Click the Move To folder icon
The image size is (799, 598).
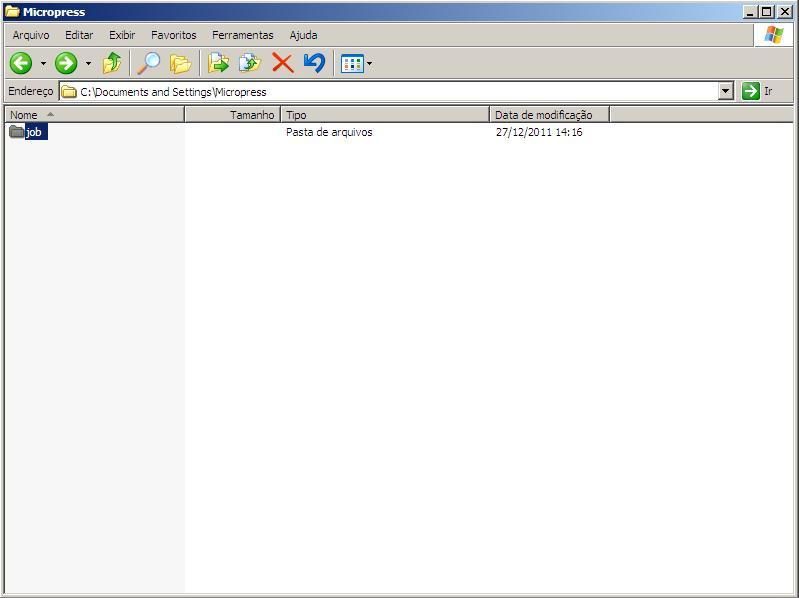219,64
